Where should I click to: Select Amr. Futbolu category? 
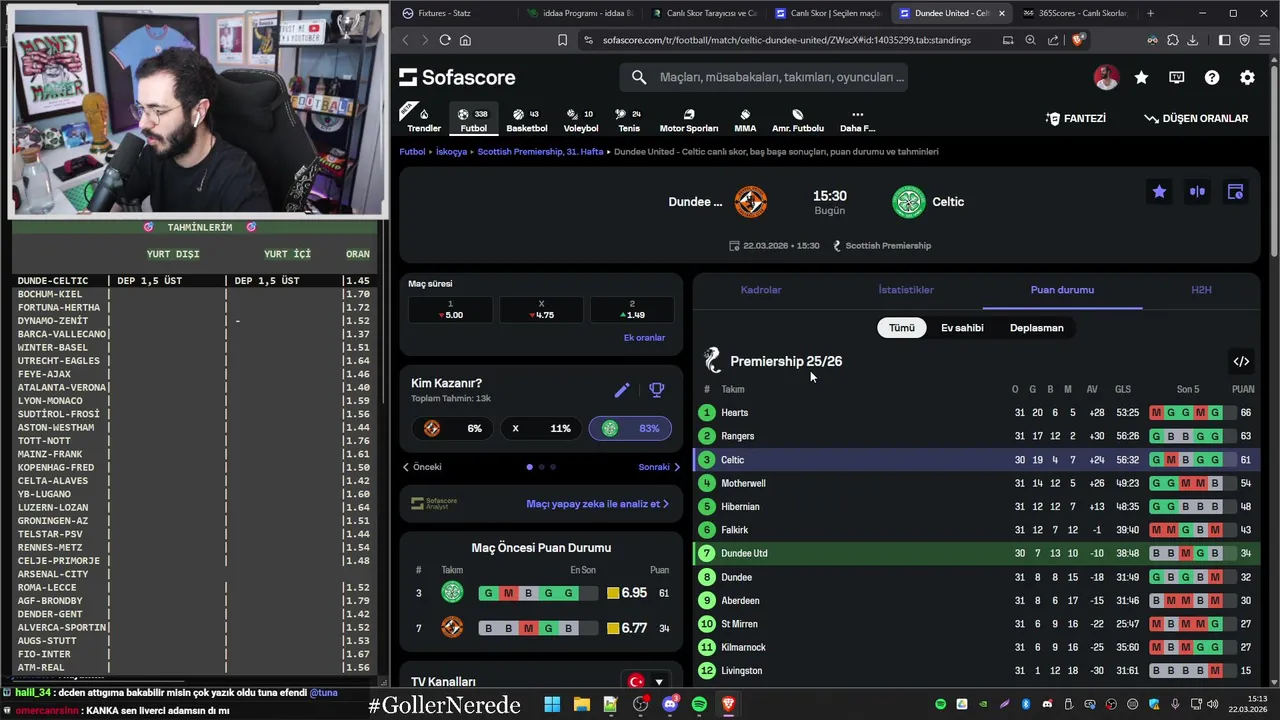798,120
